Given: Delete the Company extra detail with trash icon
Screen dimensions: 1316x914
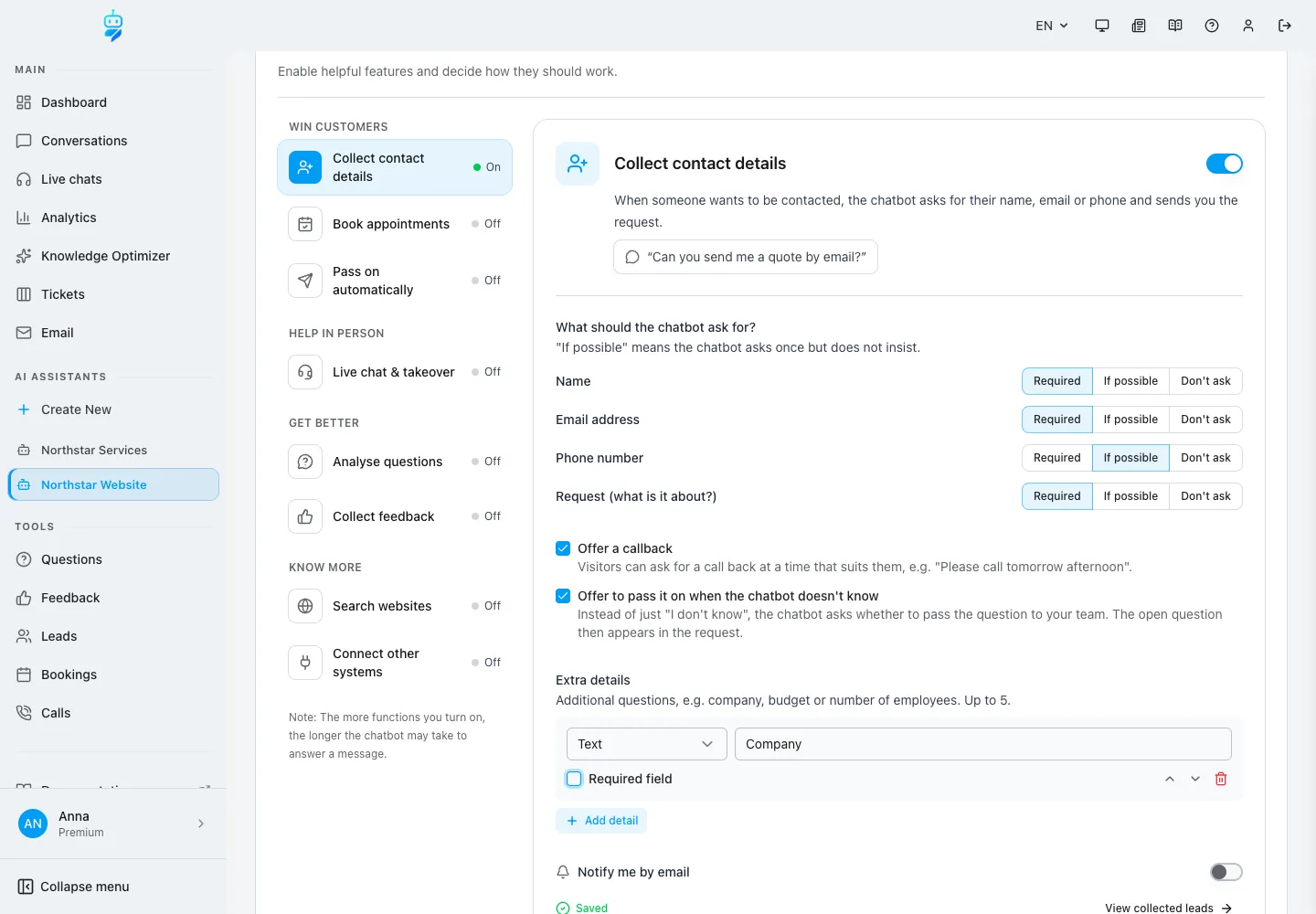Looking at the screenshot, I should pos(1221,779).
